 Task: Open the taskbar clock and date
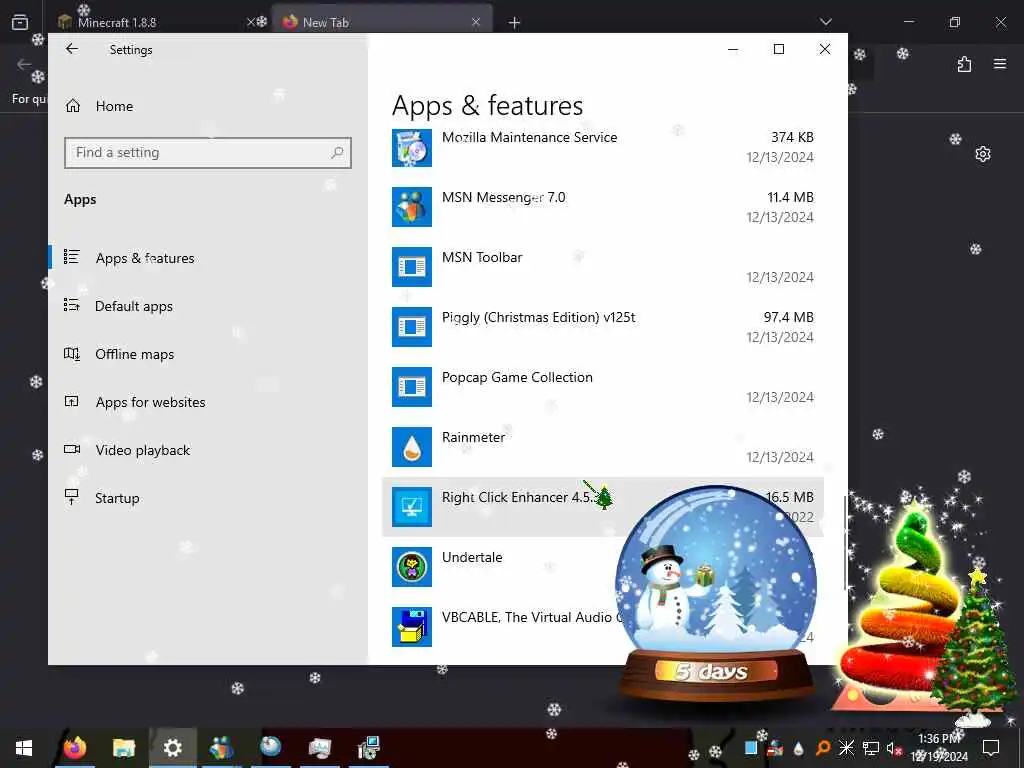tap(940, 748)
